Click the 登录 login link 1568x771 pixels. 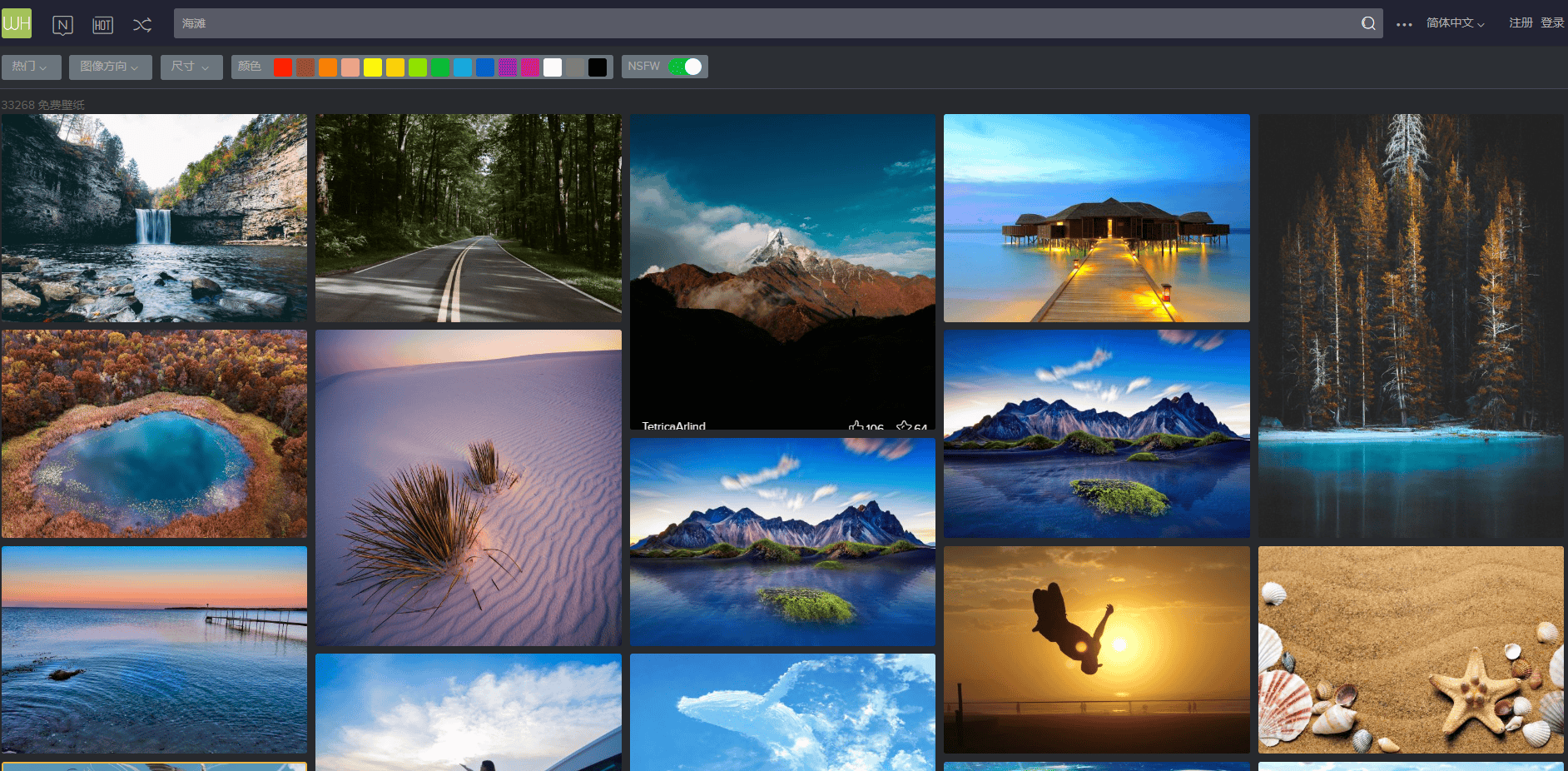tap(1552, 23)
